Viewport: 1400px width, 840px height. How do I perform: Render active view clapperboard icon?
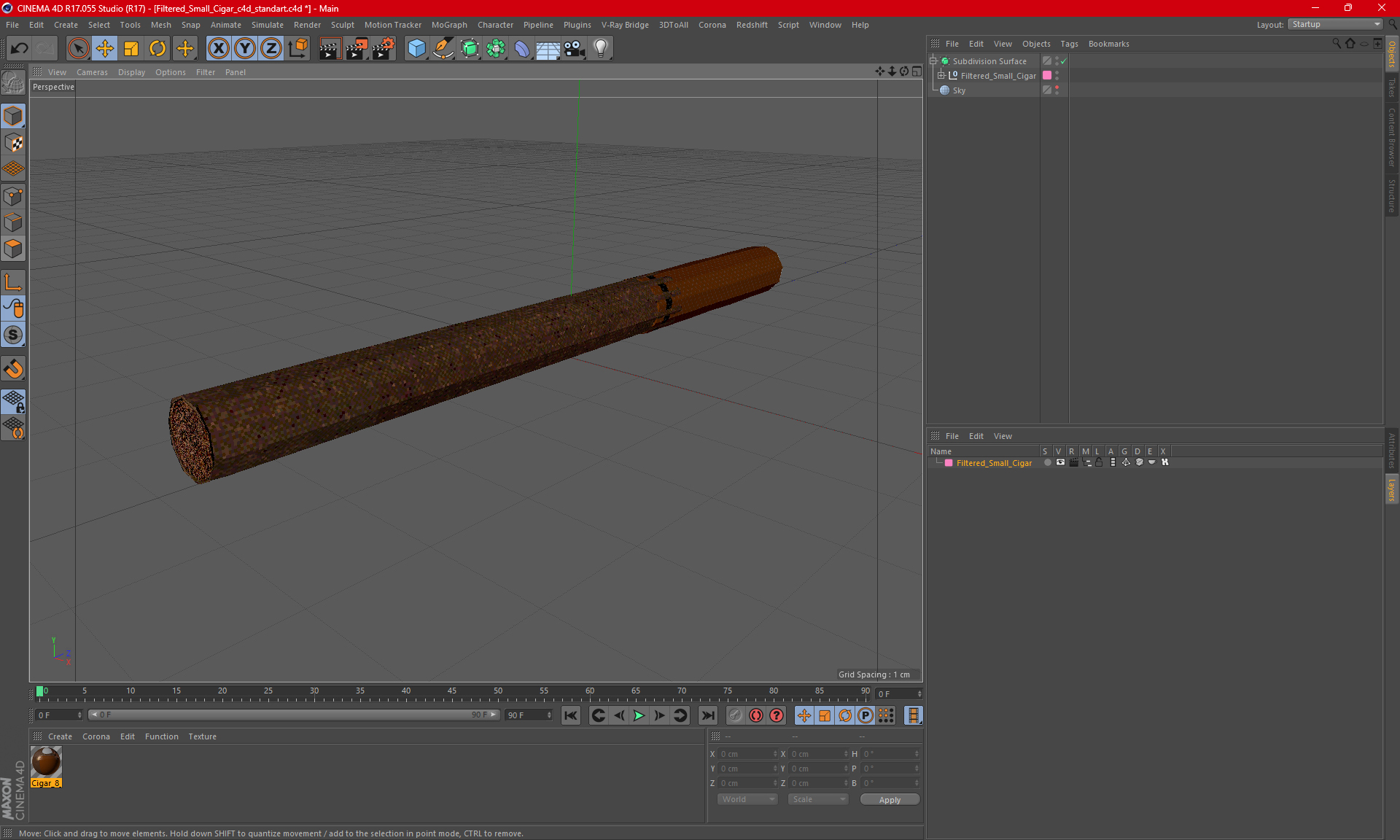(x=330, y=49)
